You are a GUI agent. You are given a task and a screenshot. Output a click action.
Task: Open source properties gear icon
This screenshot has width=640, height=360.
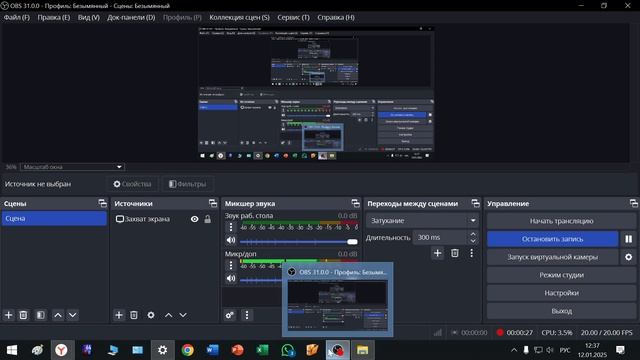[151, 315]
